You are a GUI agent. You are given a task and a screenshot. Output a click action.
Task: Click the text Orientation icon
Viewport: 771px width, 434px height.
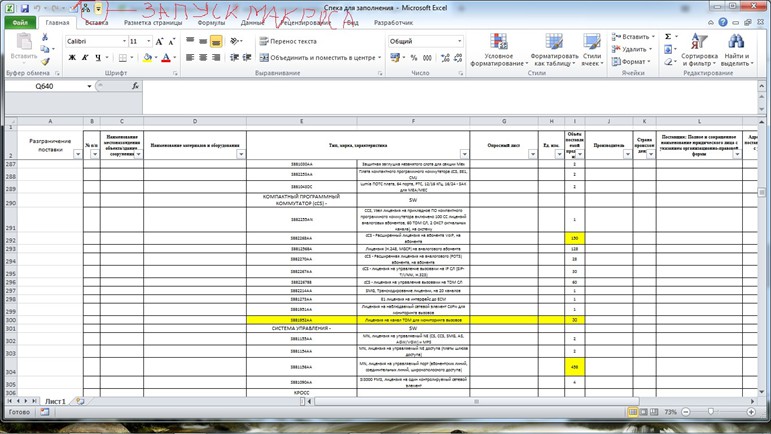tap(235, 41)
